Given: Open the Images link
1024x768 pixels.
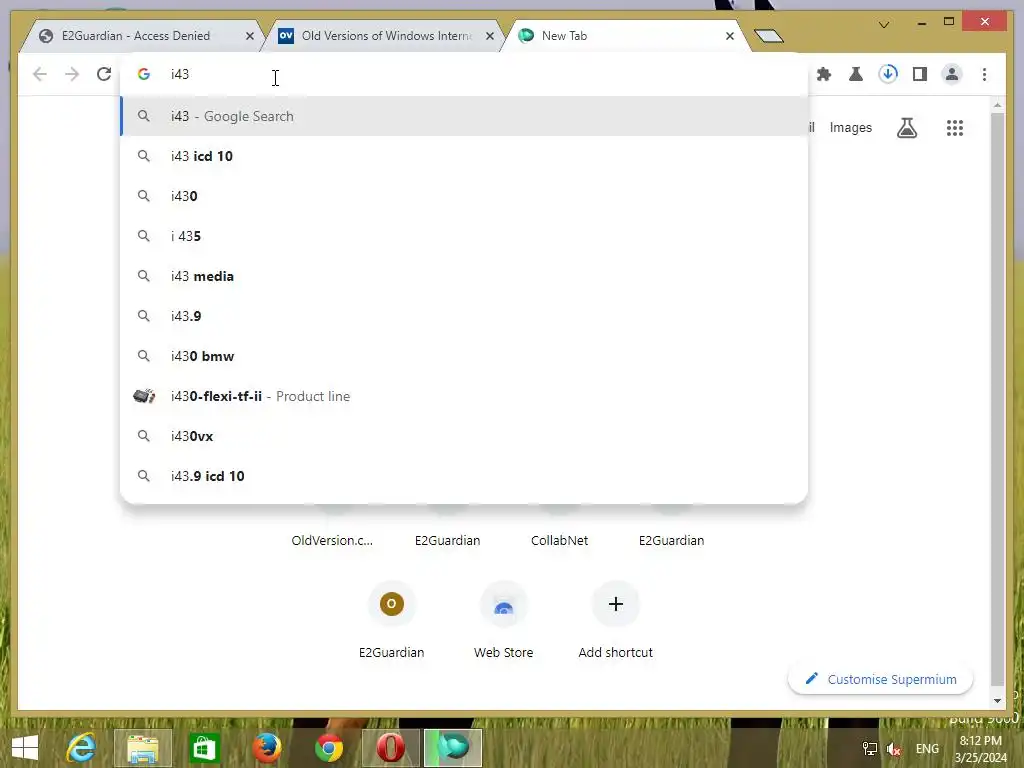Looking at the screenshot, I should (850, 128).
